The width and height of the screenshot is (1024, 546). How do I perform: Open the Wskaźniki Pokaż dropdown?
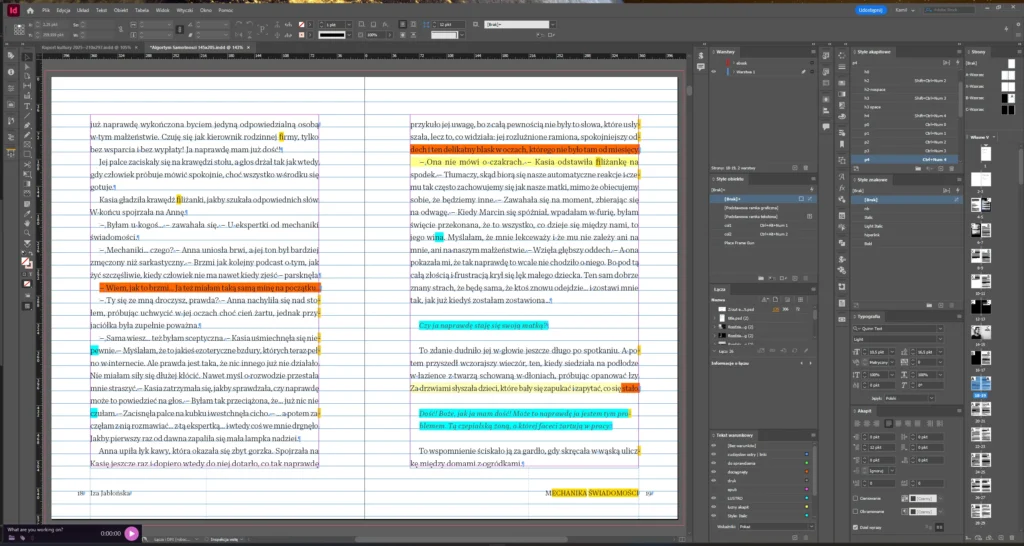tap(812, 526)
